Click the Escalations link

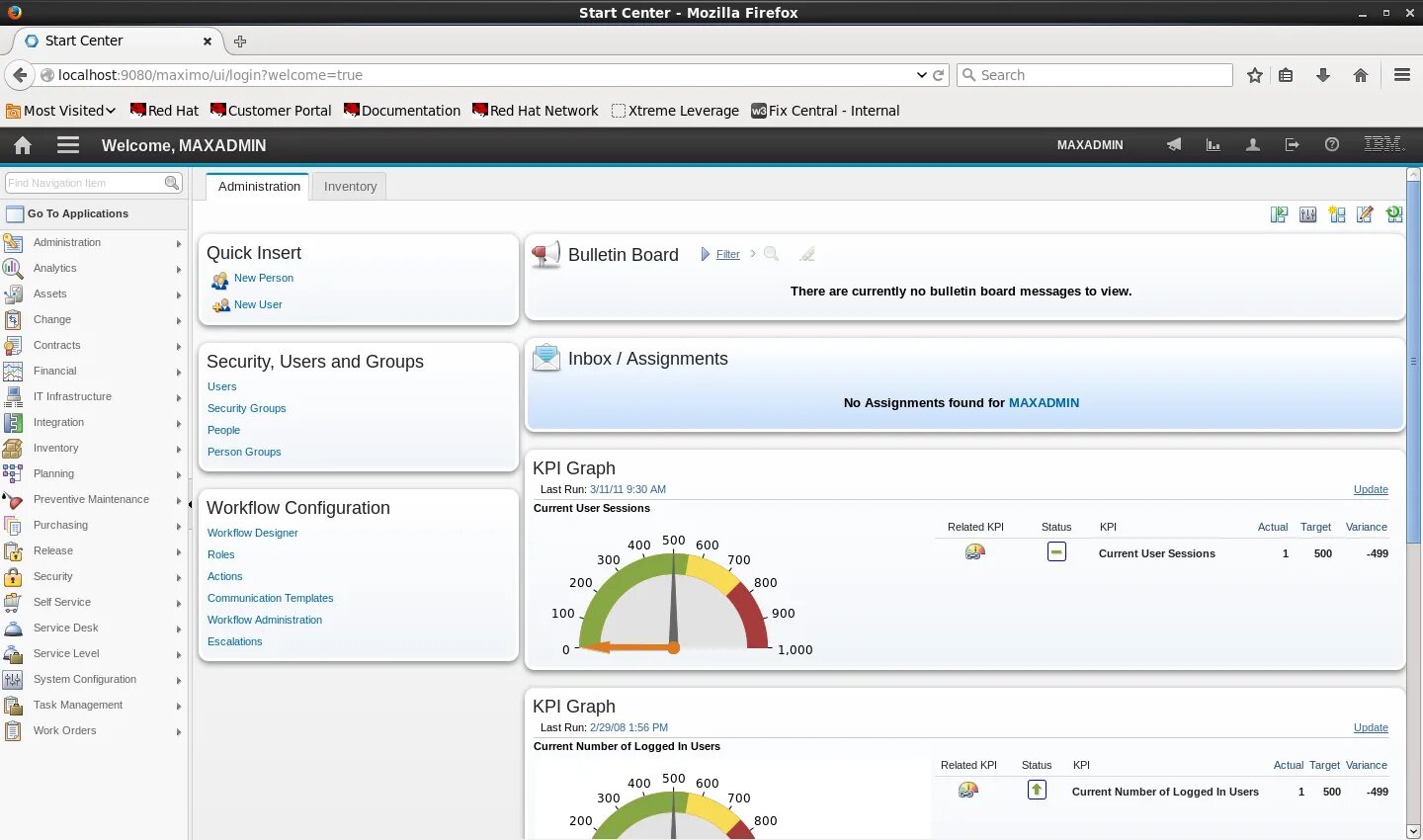pos(234,641)
